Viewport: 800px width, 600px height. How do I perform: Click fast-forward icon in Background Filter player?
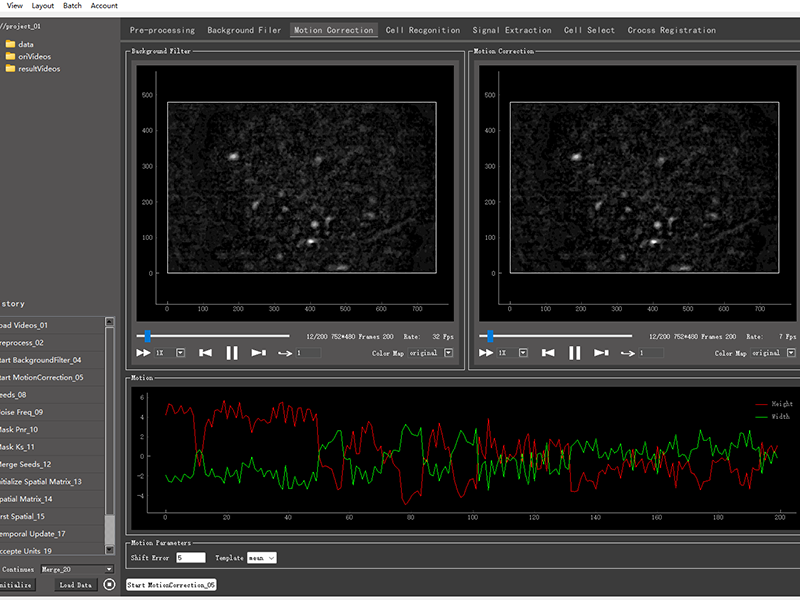pos(143,353)
